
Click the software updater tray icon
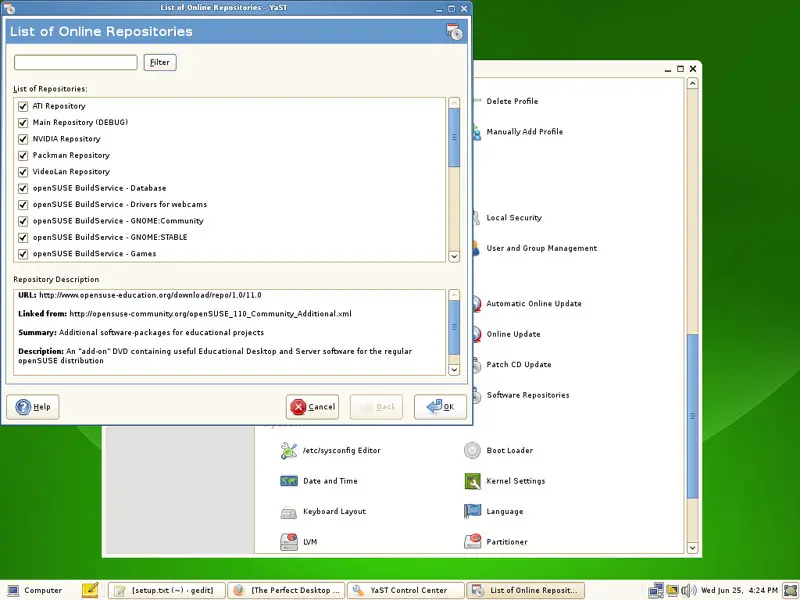[672, 590]
